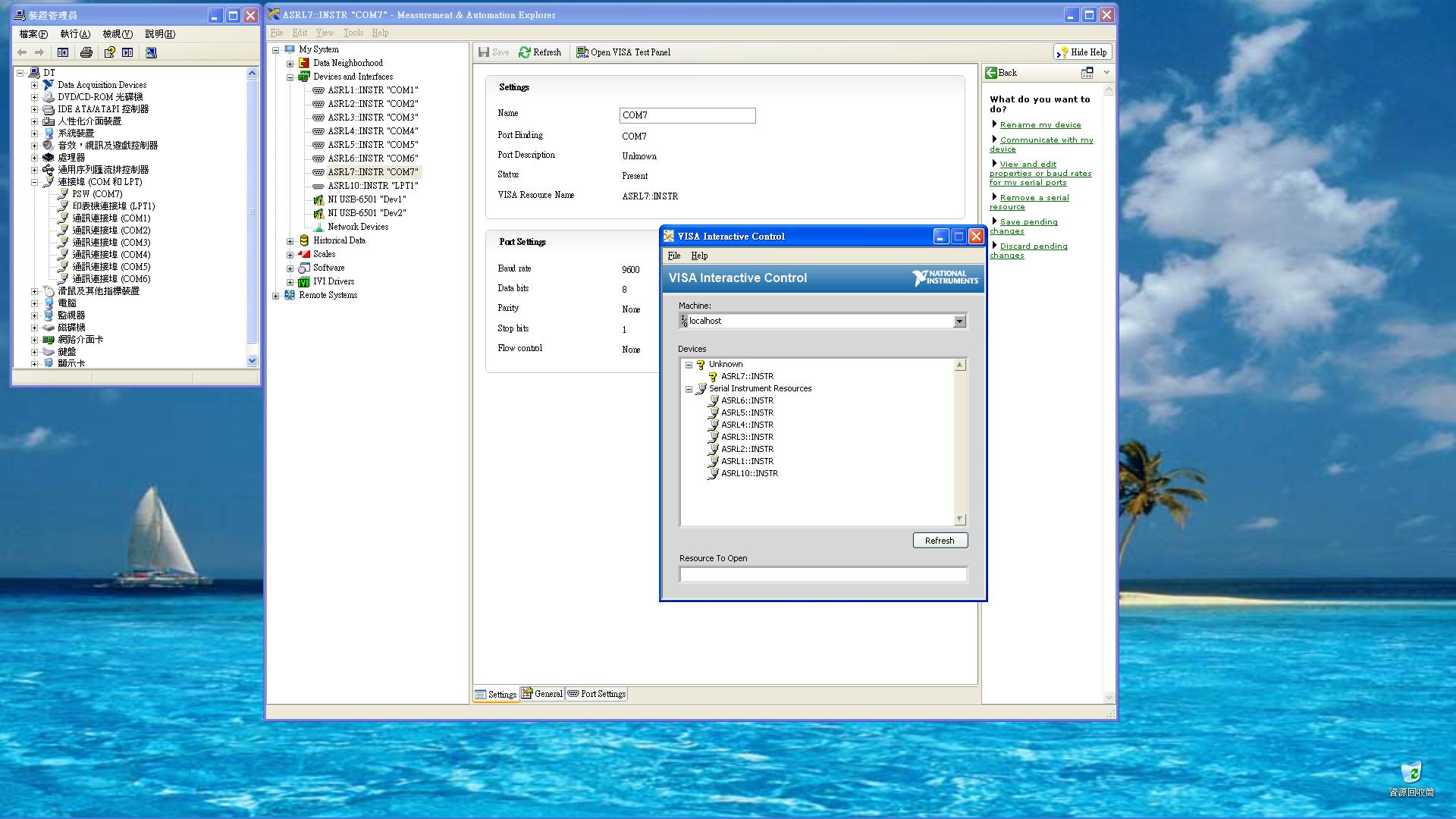Click Rename my device link

tap(1040, 125)
